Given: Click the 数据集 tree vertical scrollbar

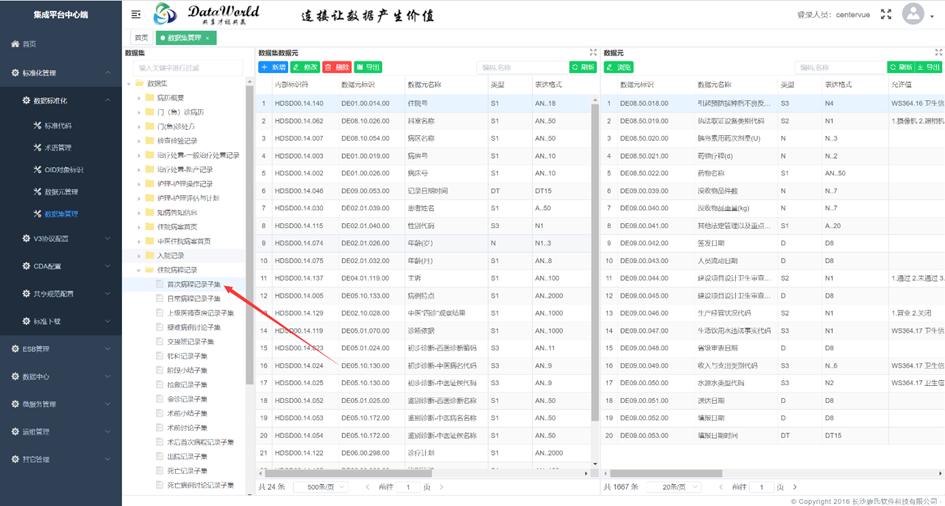Looking at the screenshot, I should [x=250, y=235].
